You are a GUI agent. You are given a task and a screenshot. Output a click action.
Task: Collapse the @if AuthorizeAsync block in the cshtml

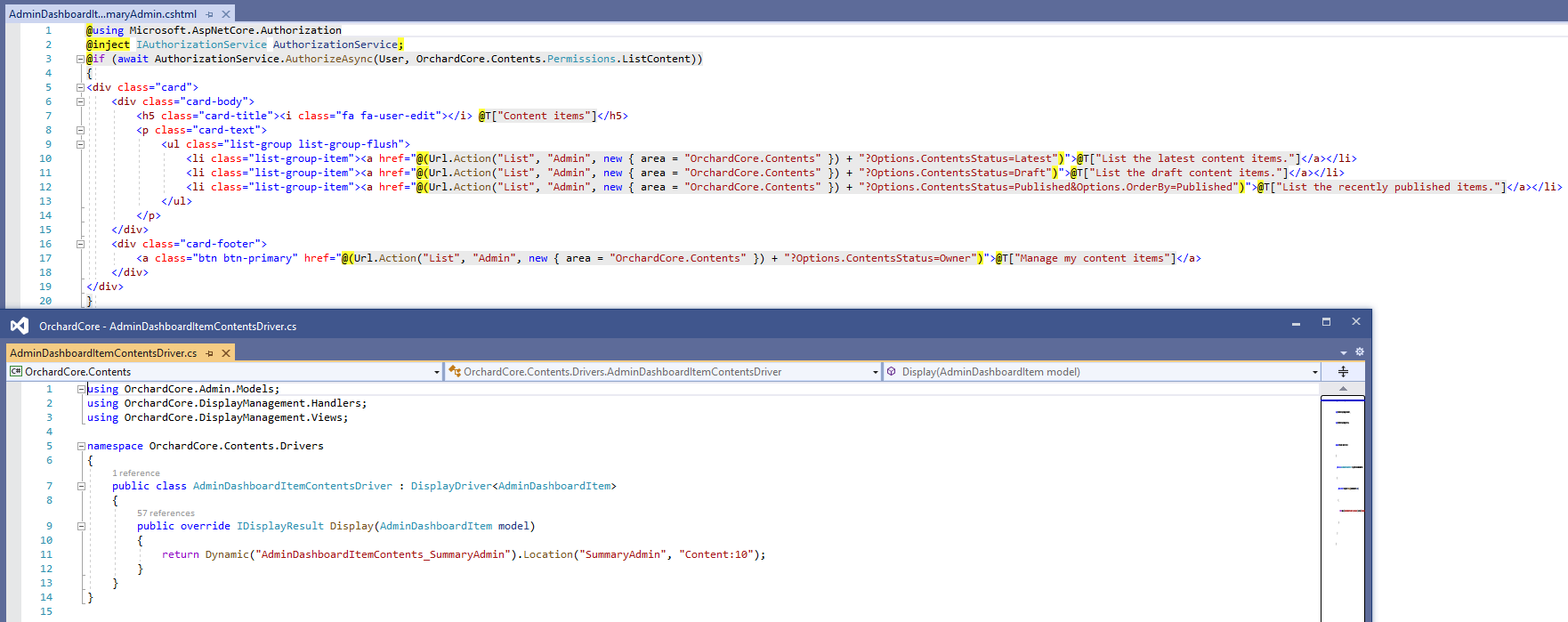[x=80, y=59]
